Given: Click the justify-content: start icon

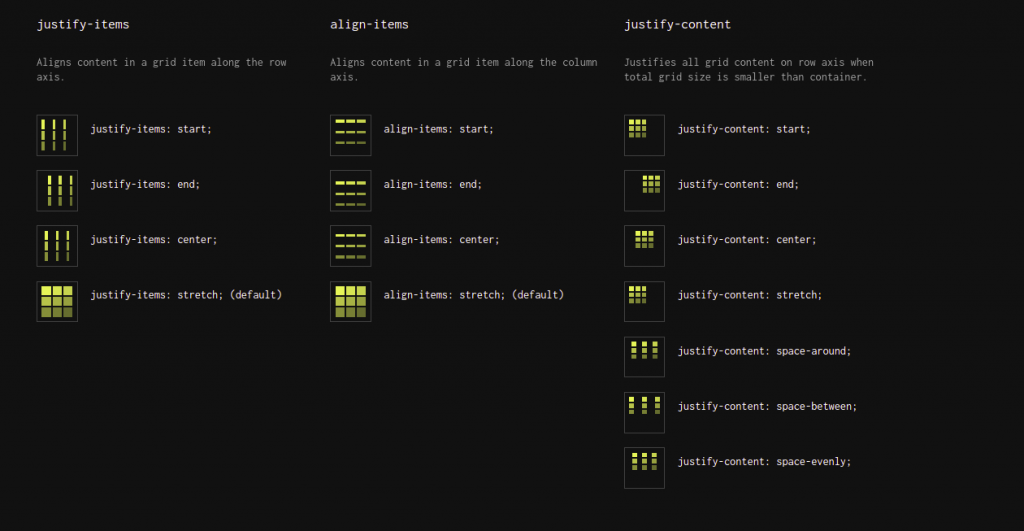Looking at the screenshot, I should click(x=644, y=135).
